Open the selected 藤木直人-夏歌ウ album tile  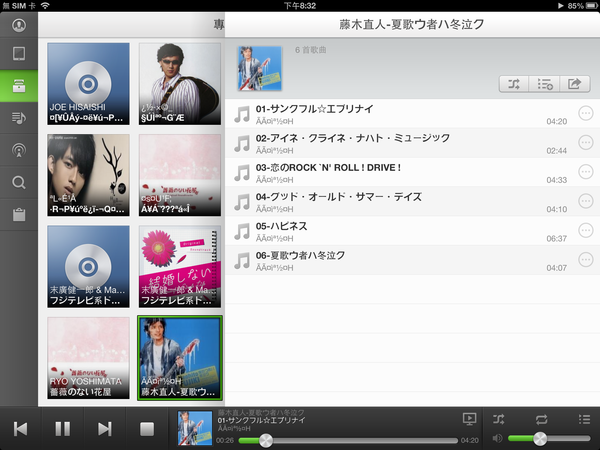[x=180, y=358]
